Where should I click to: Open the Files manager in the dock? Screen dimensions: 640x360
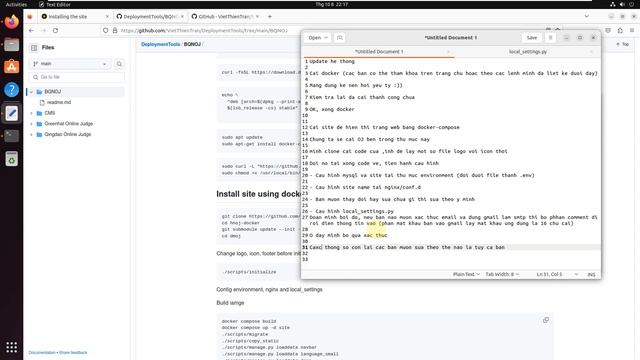click(11, 44)
